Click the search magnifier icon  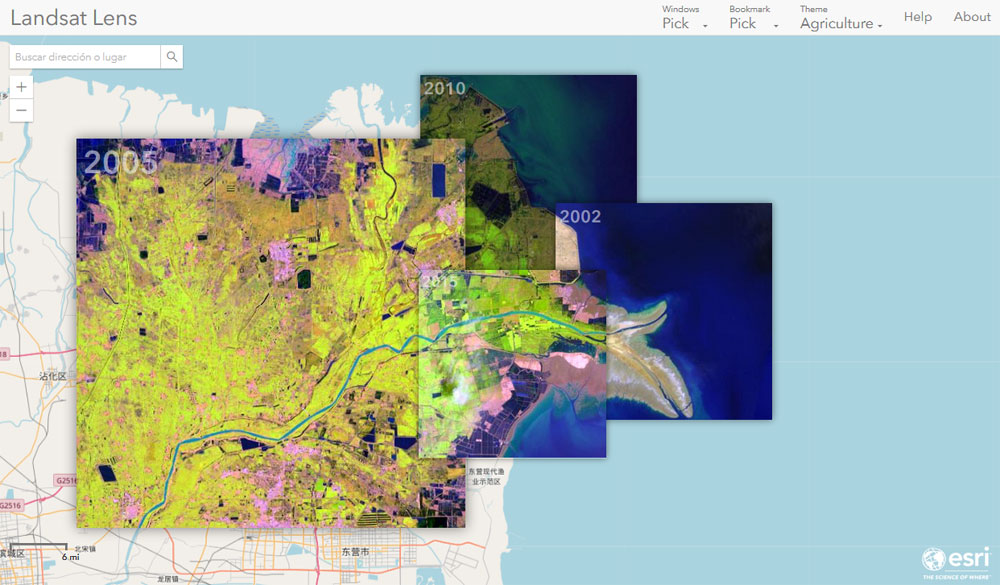(x=172, y=57)
